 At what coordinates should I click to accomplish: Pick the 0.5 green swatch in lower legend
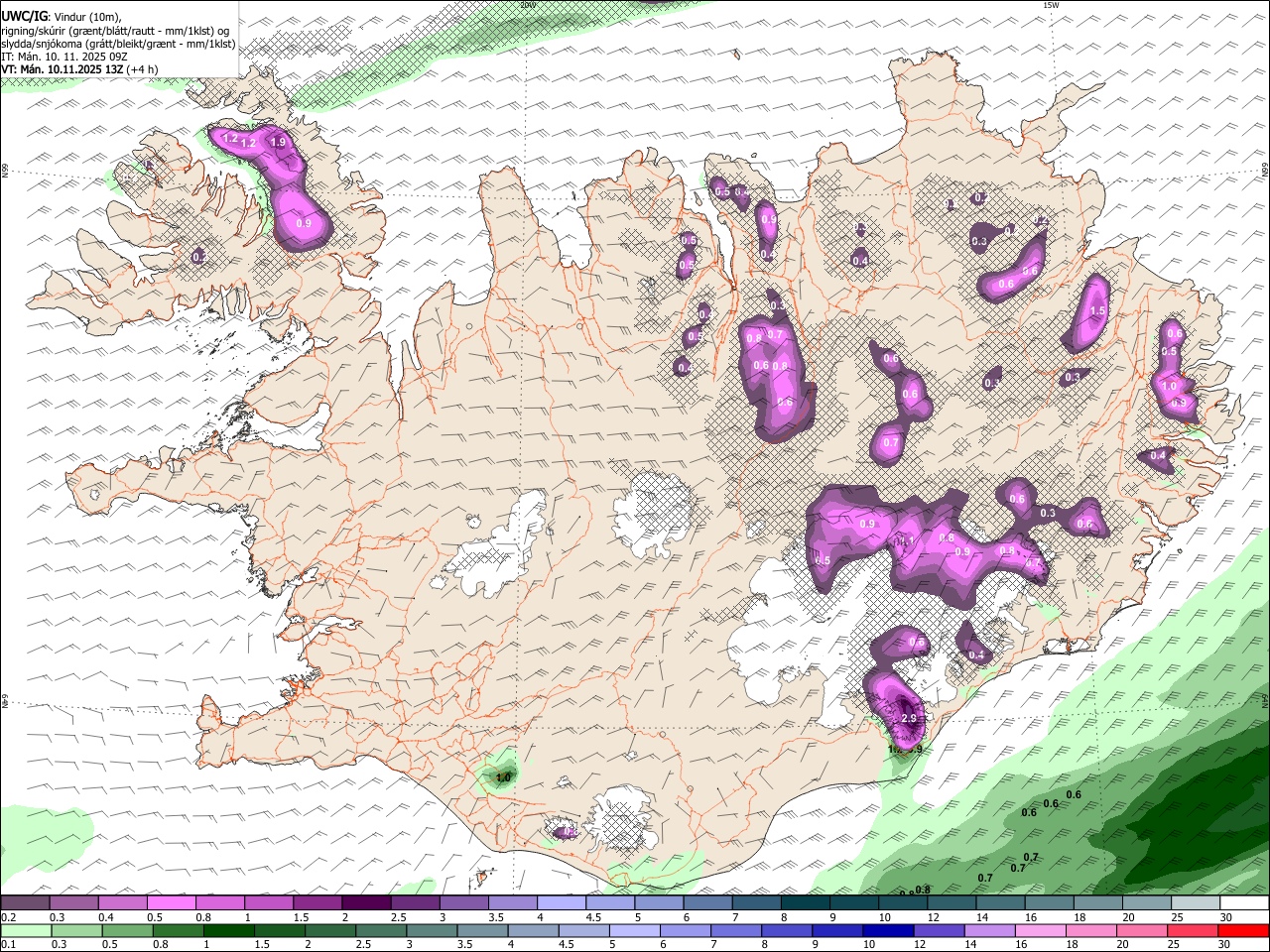[x=127, y=930]
